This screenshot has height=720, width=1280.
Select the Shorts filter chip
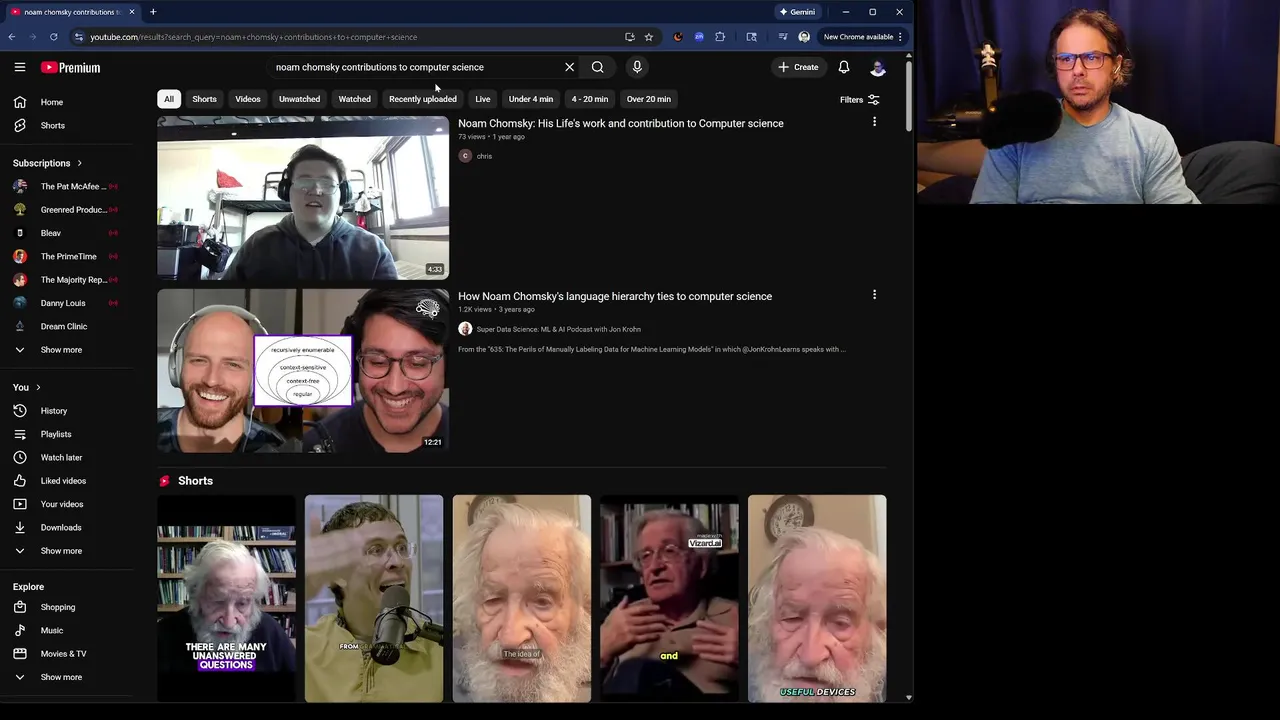[204, 99]
